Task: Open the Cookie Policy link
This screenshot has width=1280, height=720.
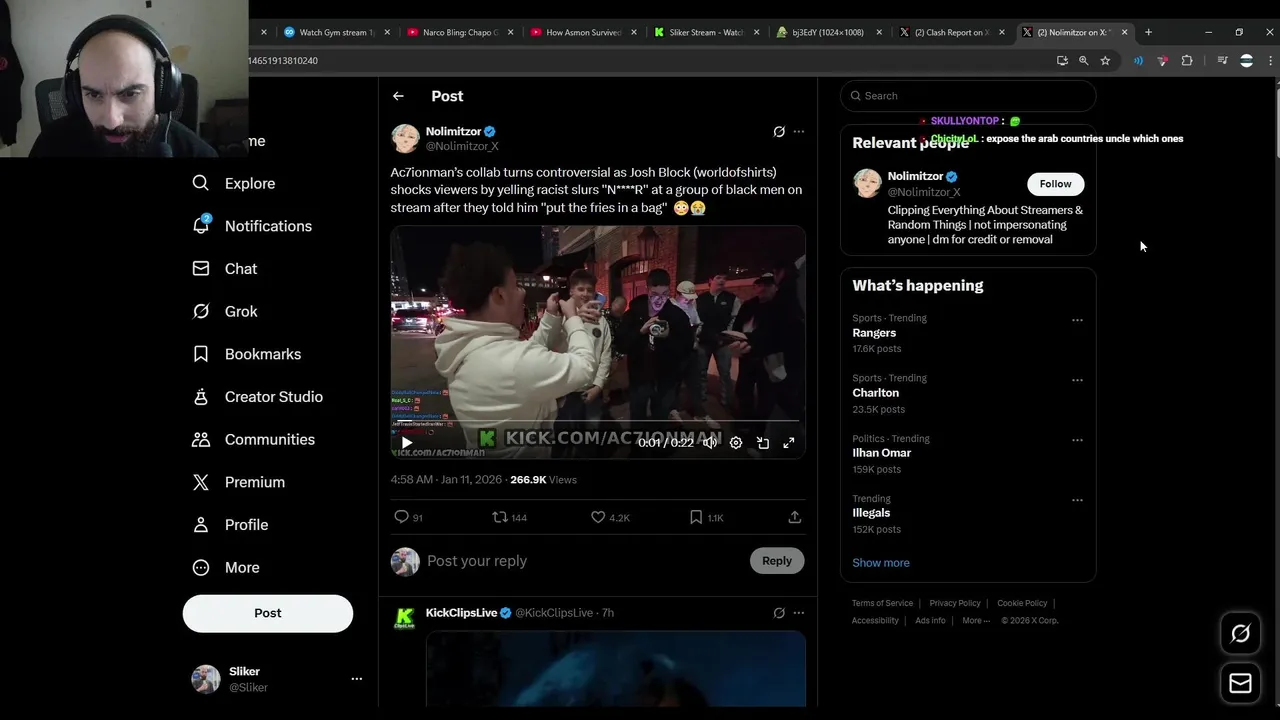Action: 1022,603
